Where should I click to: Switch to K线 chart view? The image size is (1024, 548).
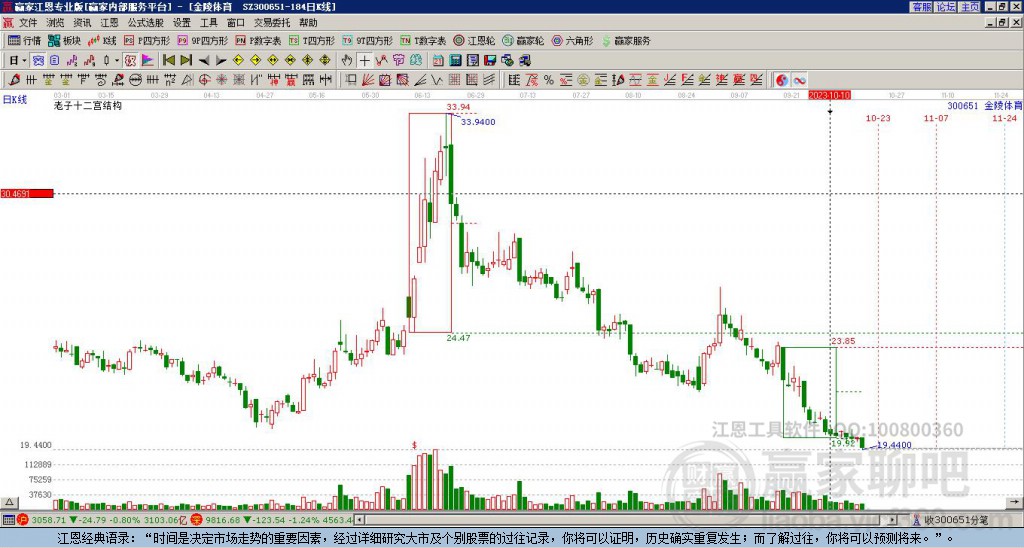(102, 40)
